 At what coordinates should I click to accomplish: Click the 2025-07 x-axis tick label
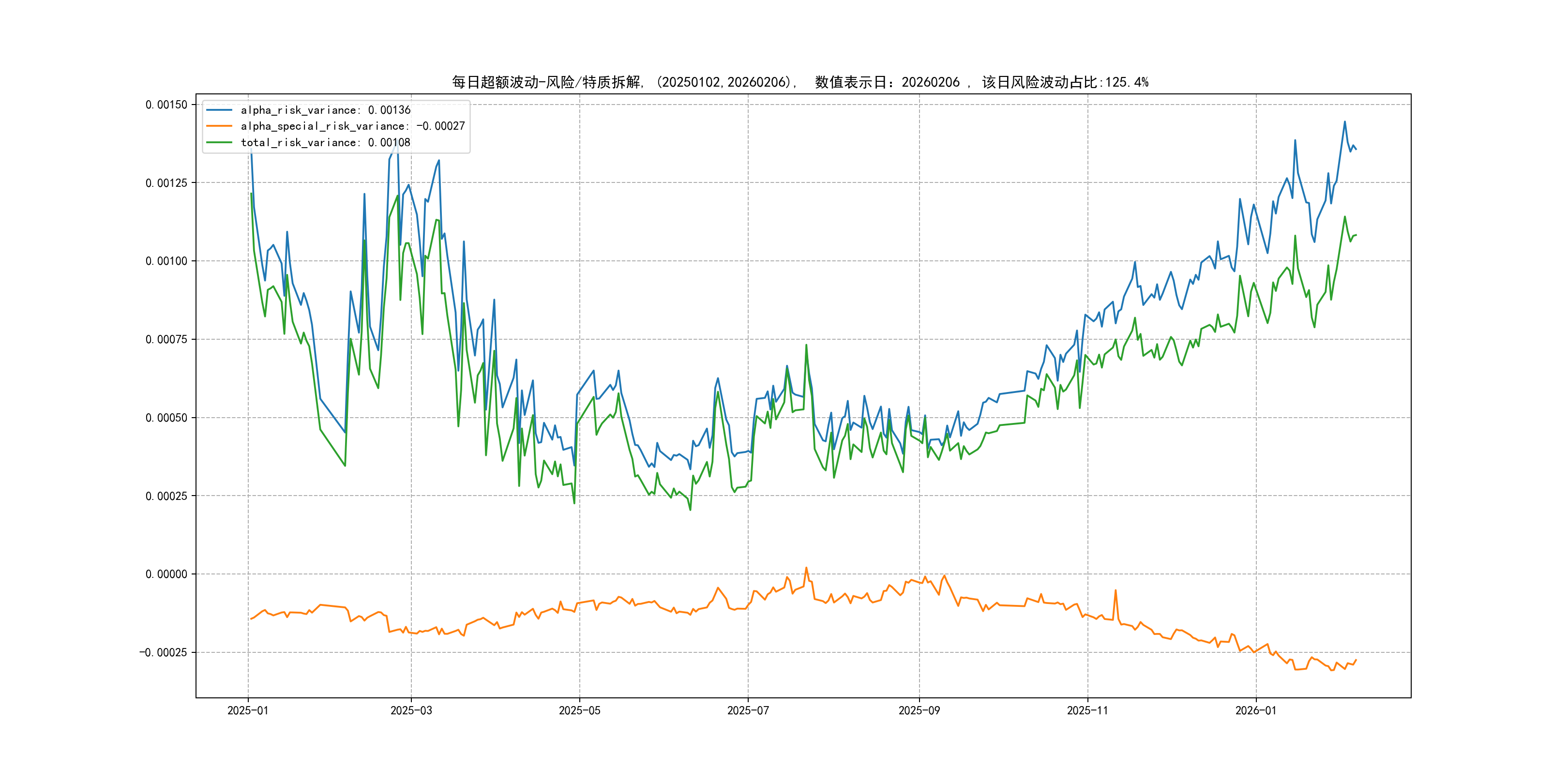point(748,710)
